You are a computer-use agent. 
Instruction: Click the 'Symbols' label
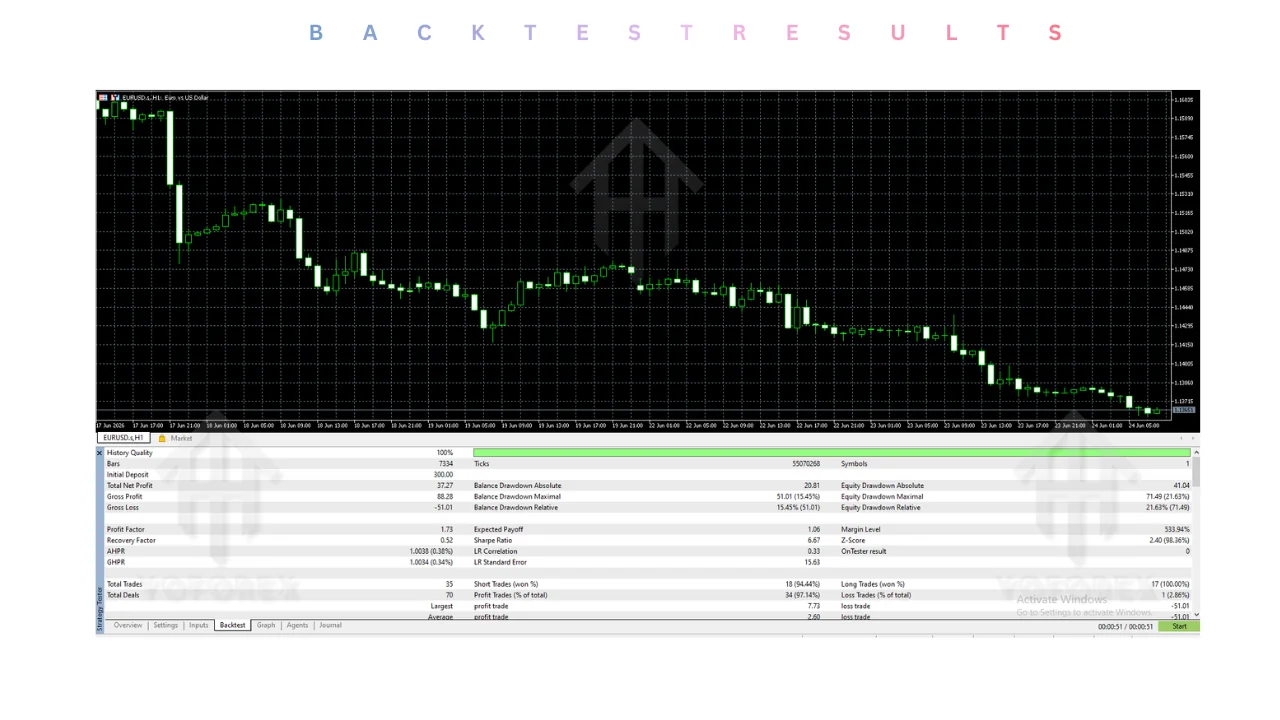click(854, 464)
